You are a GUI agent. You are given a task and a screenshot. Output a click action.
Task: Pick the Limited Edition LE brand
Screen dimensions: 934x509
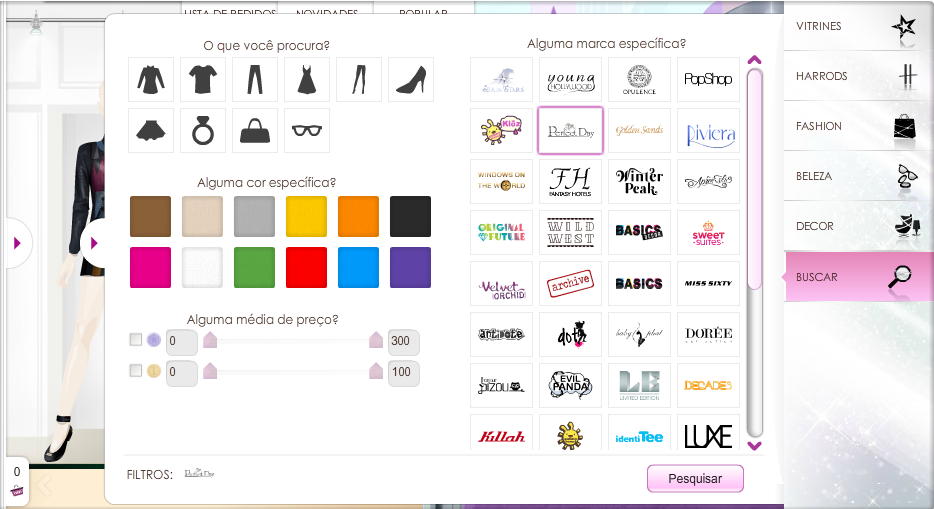(x=639, y=386)
